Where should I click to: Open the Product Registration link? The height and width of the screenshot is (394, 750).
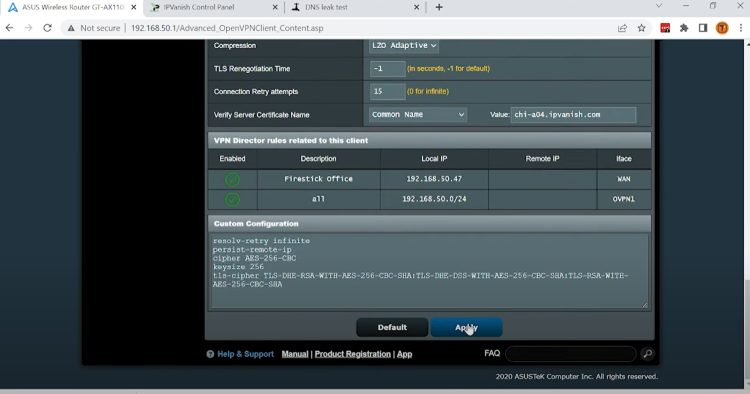[x=353, y=354]
